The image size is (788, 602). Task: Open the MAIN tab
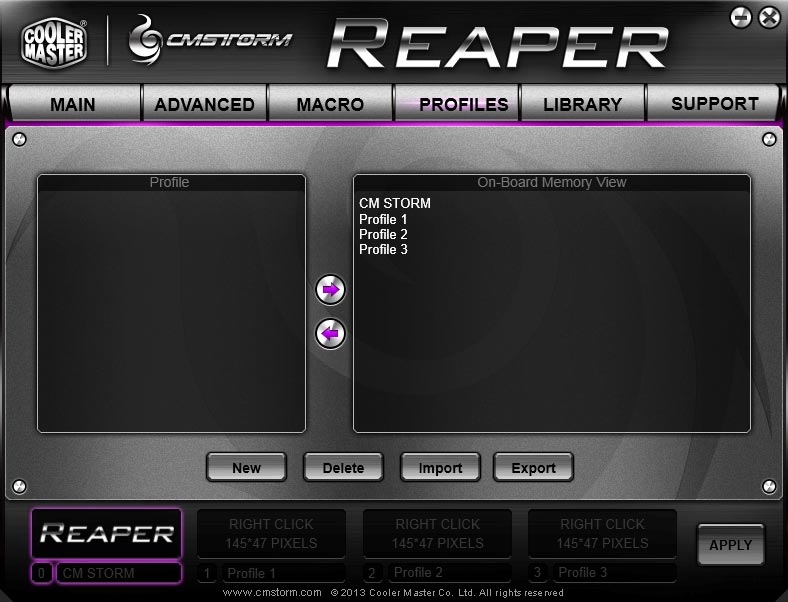pyautogui.click(x=73, y=104)
